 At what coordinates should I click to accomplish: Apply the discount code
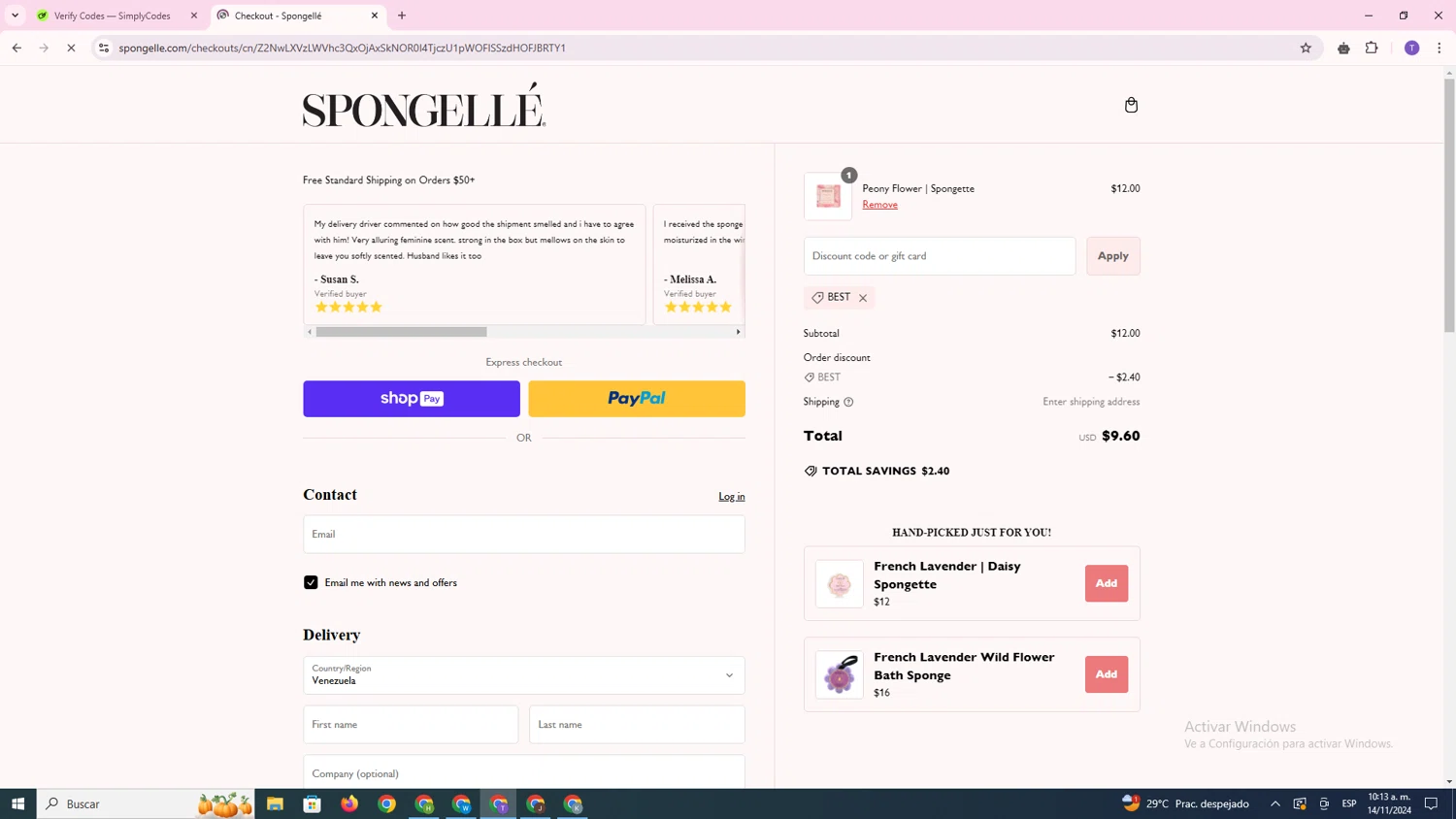tap(1113, 256)
